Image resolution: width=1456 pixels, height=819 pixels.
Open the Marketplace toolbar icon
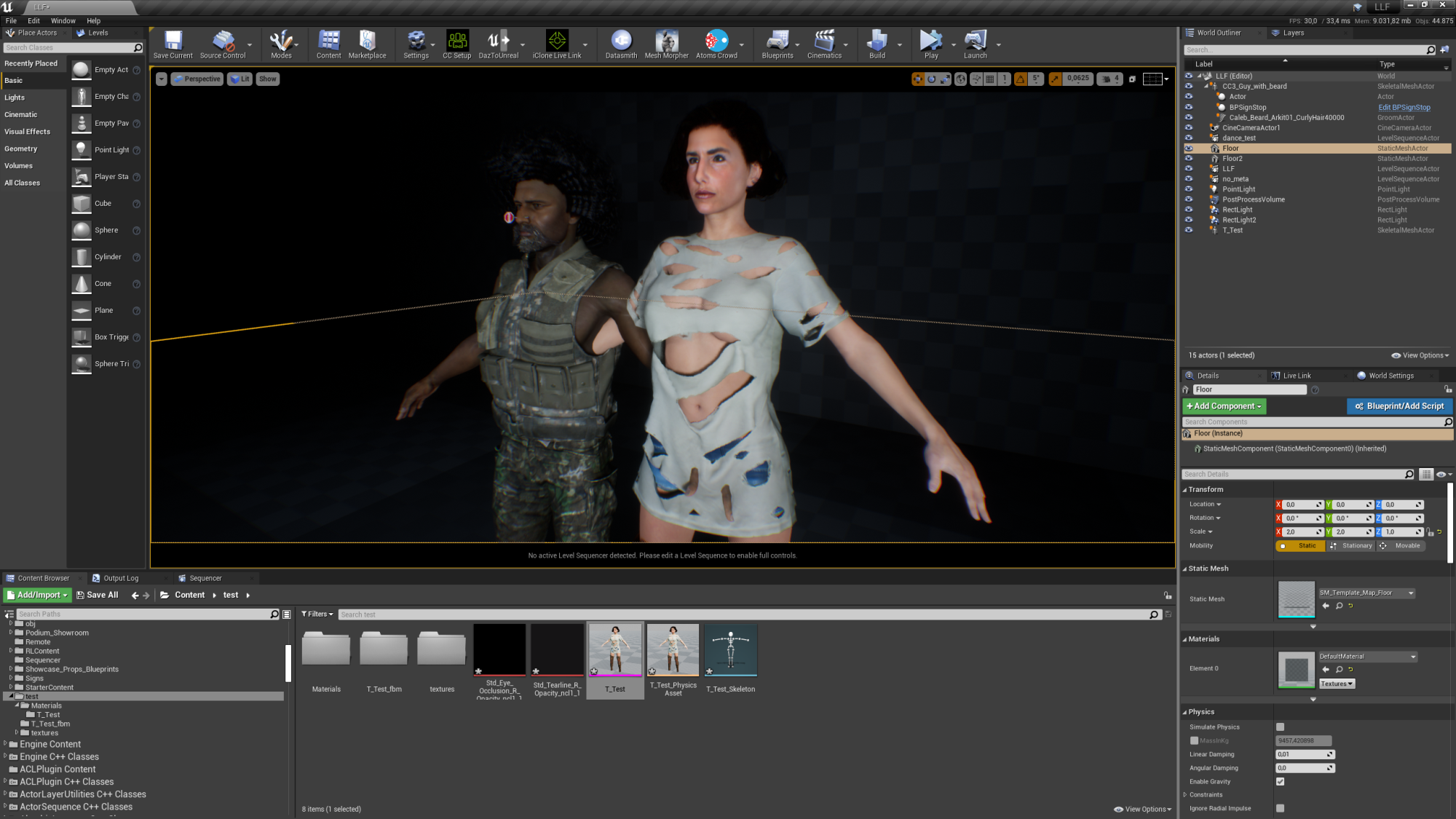(367, 44)
